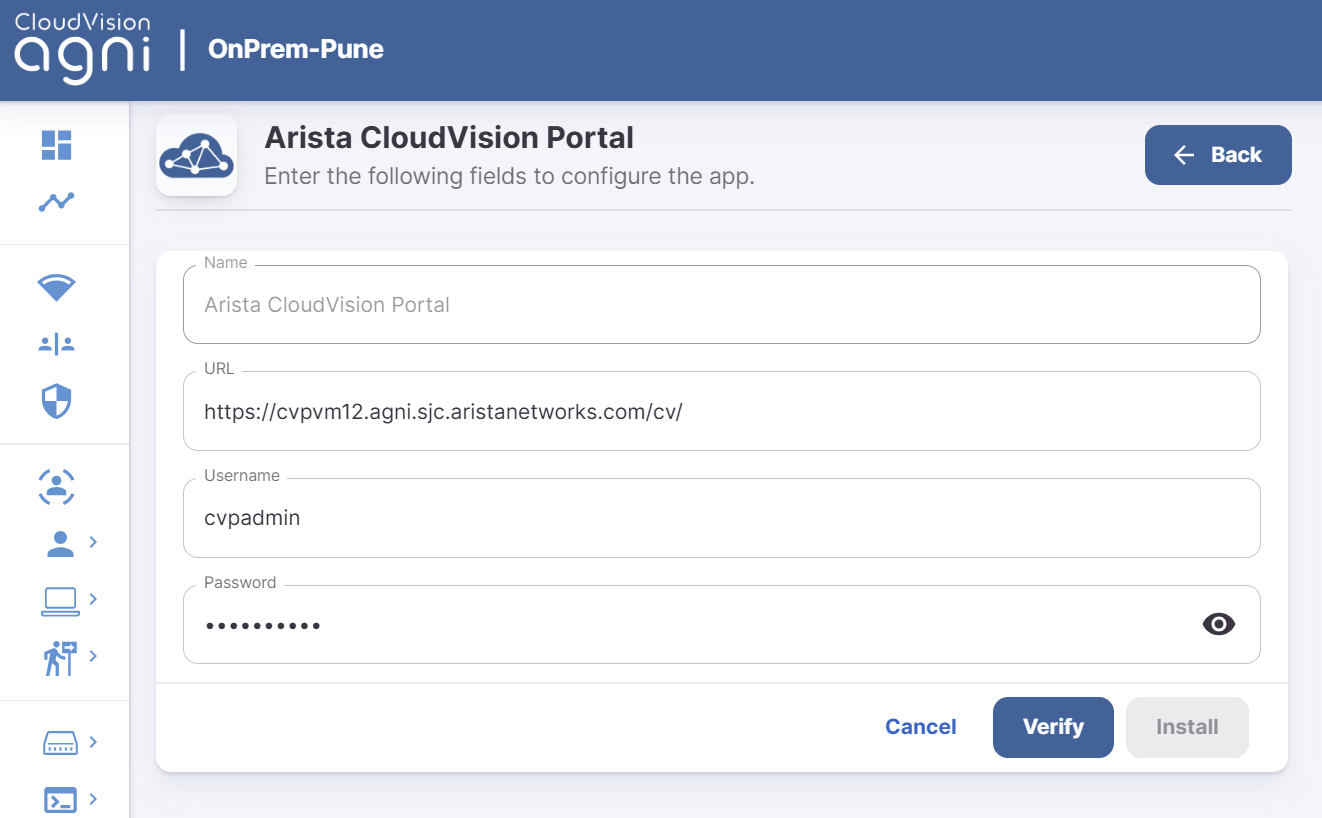Toggle password visibility with the eye icon
This screenshot has width=1322, height=818.
point(1218,624)
